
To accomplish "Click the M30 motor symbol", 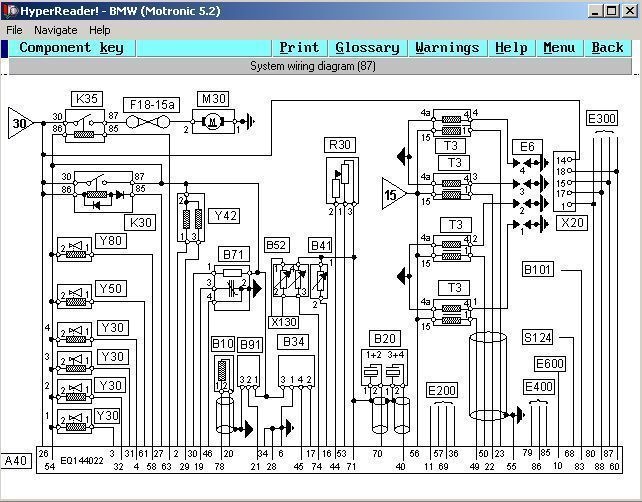I will (213, 122).
